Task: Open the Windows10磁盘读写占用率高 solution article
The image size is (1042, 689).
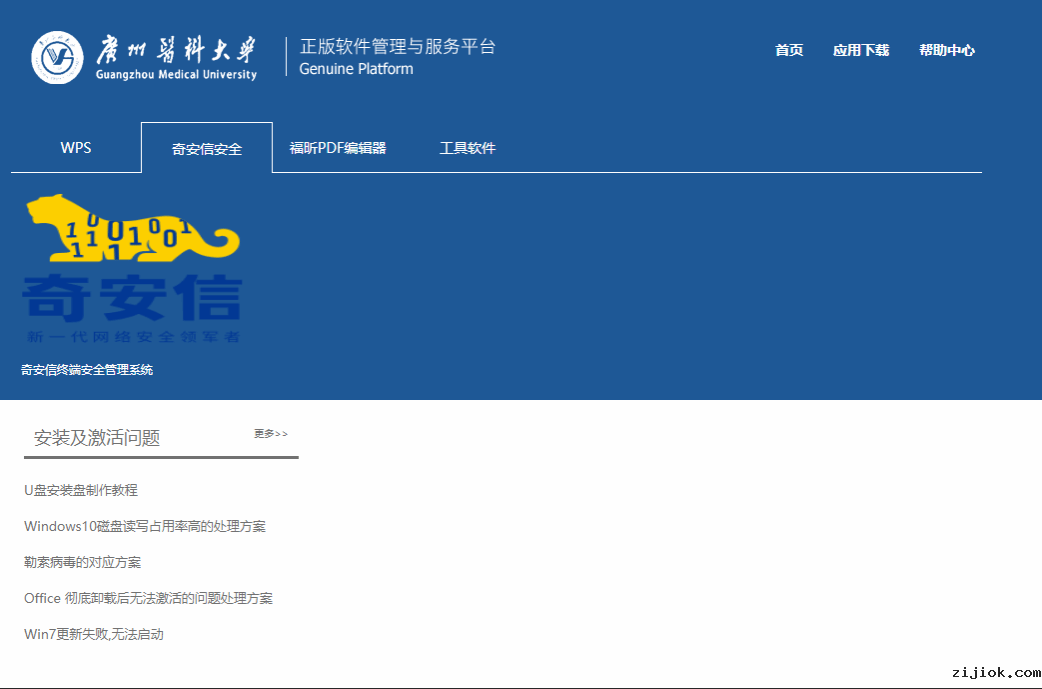Action: click(x=145, y=526)
